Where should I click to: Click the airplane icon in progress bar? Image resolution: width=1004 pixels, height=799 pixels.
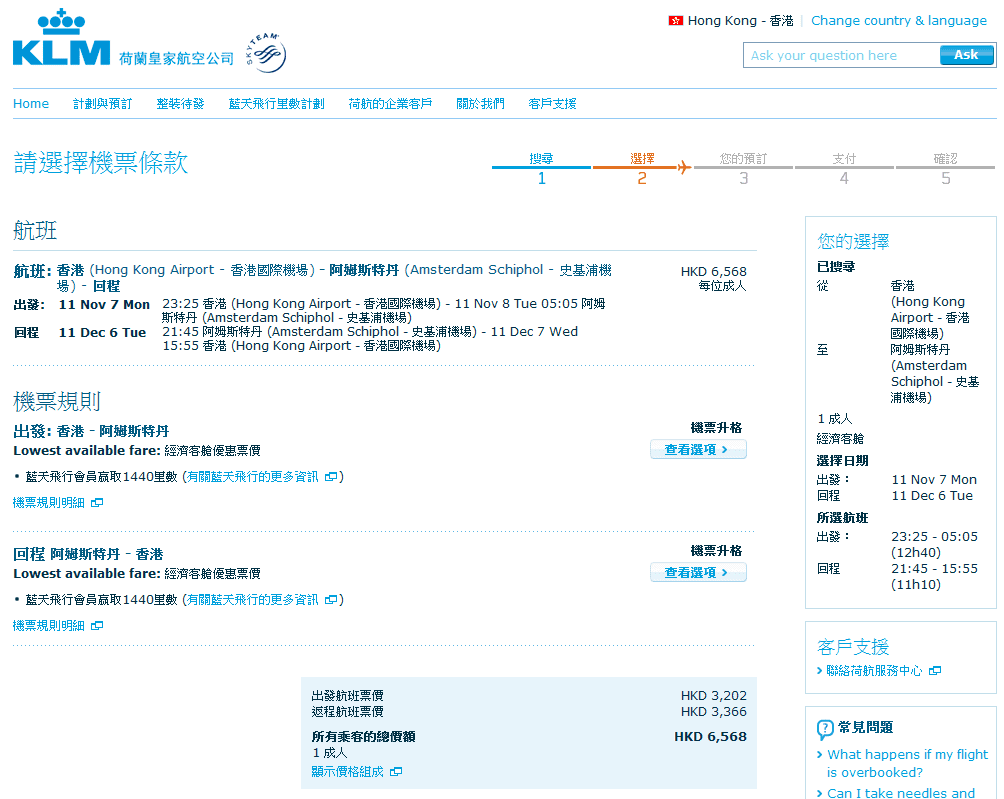pyautogui.click(x=684, y=167)
